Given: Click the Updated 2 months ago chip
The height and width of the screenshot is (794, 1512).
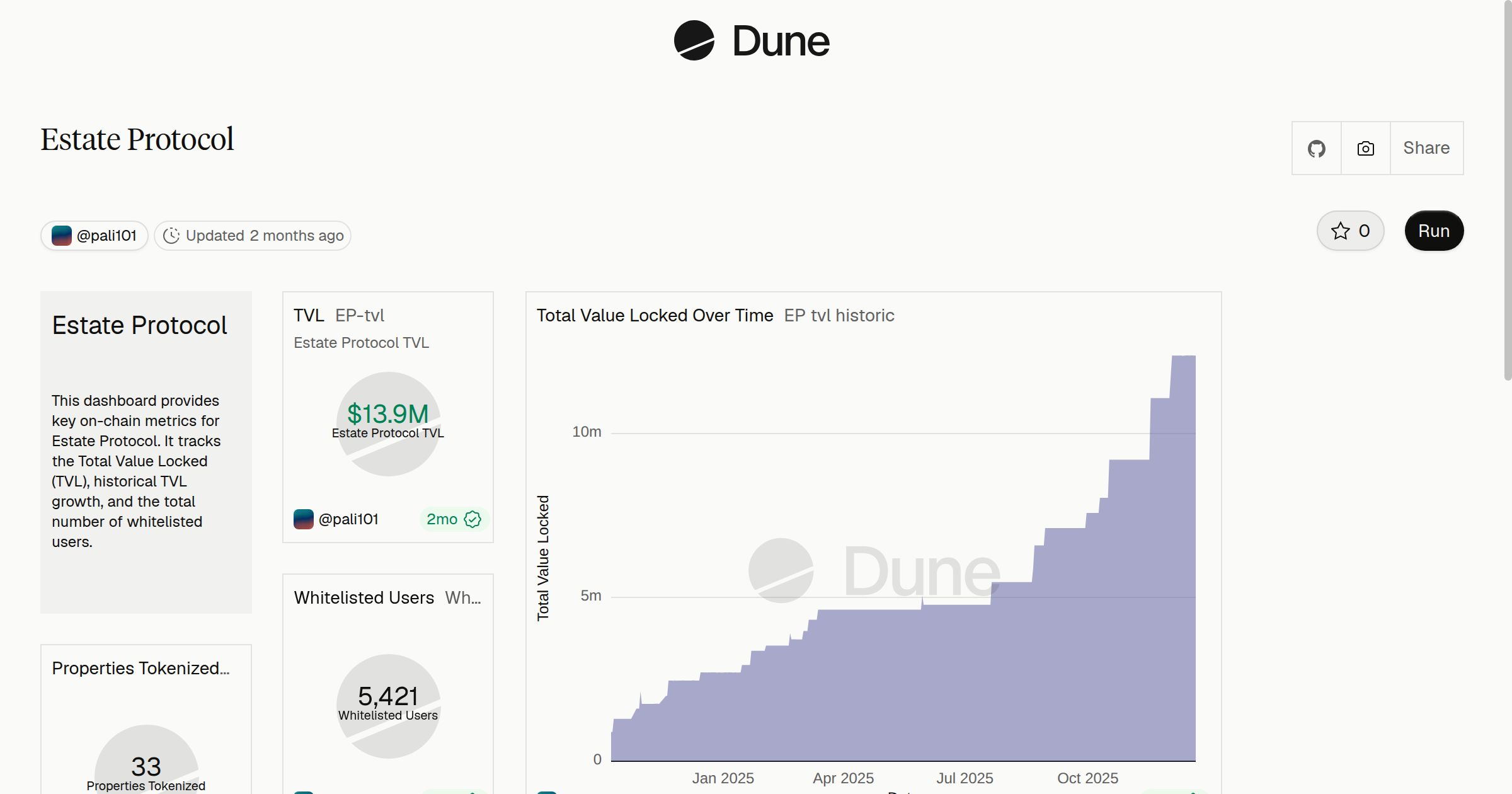Looking at the screenshot, I should click(253, 236).
